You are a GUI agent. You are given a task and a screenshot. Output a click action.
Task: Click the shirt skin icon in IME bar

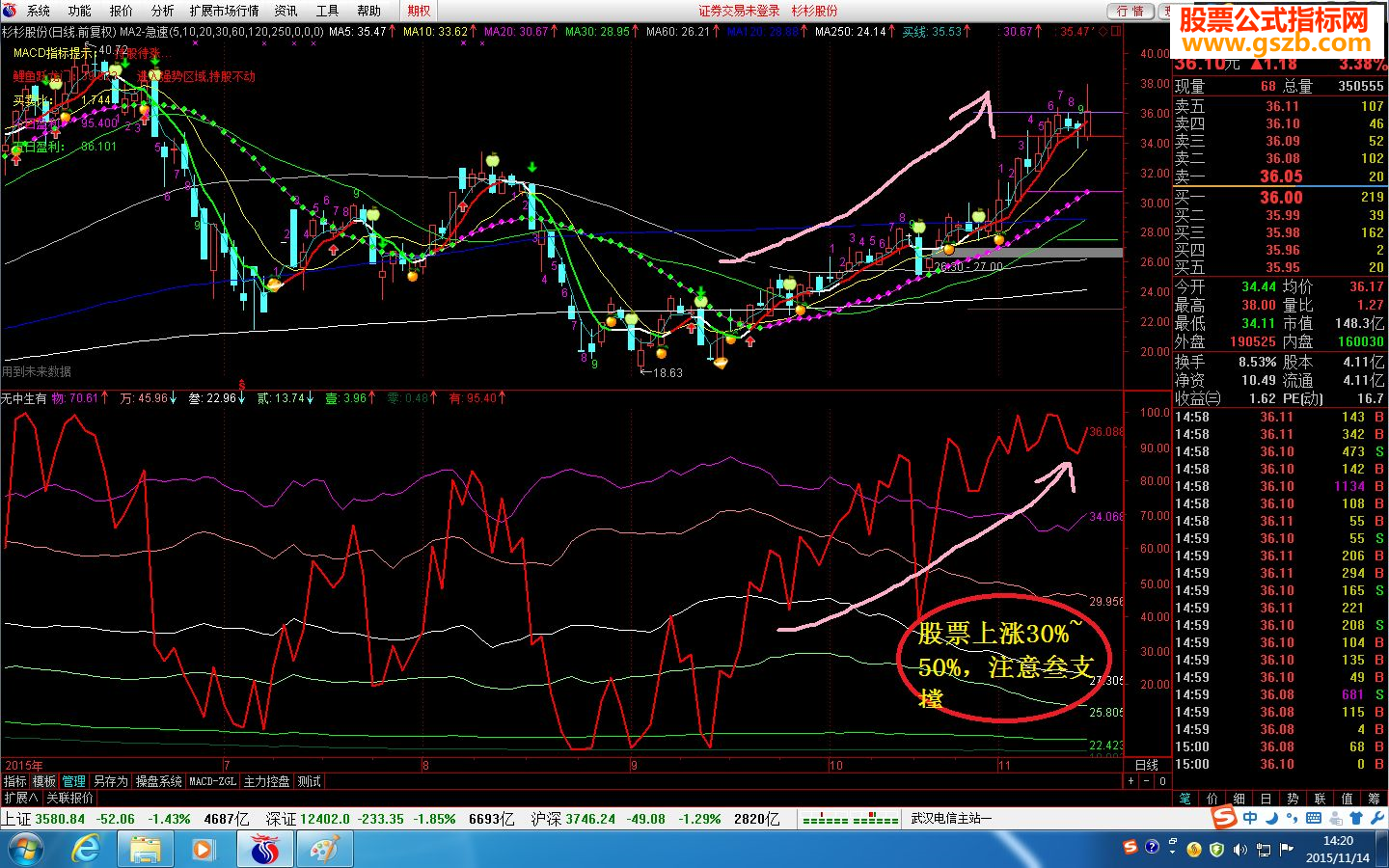[1357, 818]
